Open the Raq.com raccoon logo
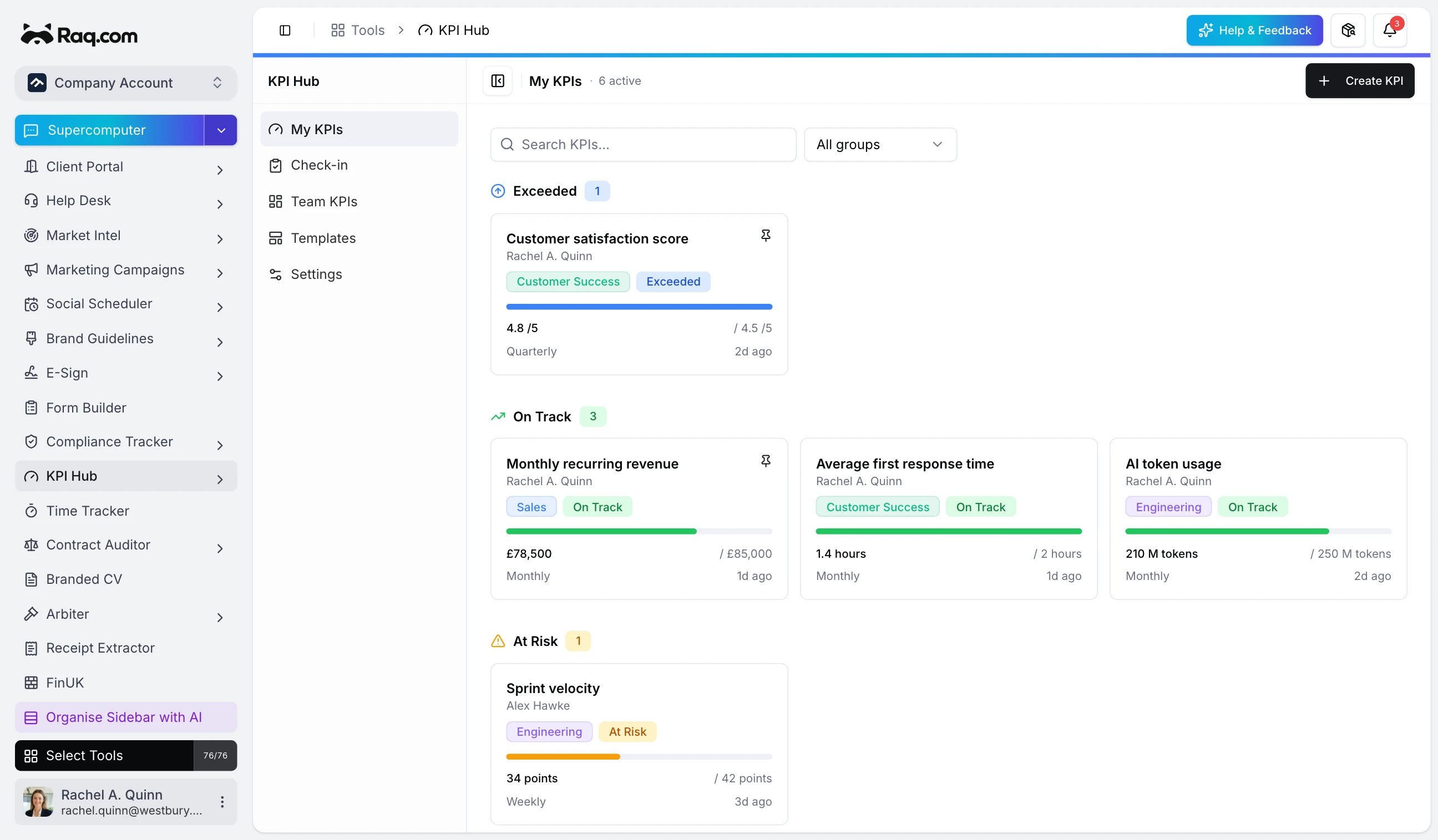The width and height of the screenshot is (1438, 840). (79, 35)
